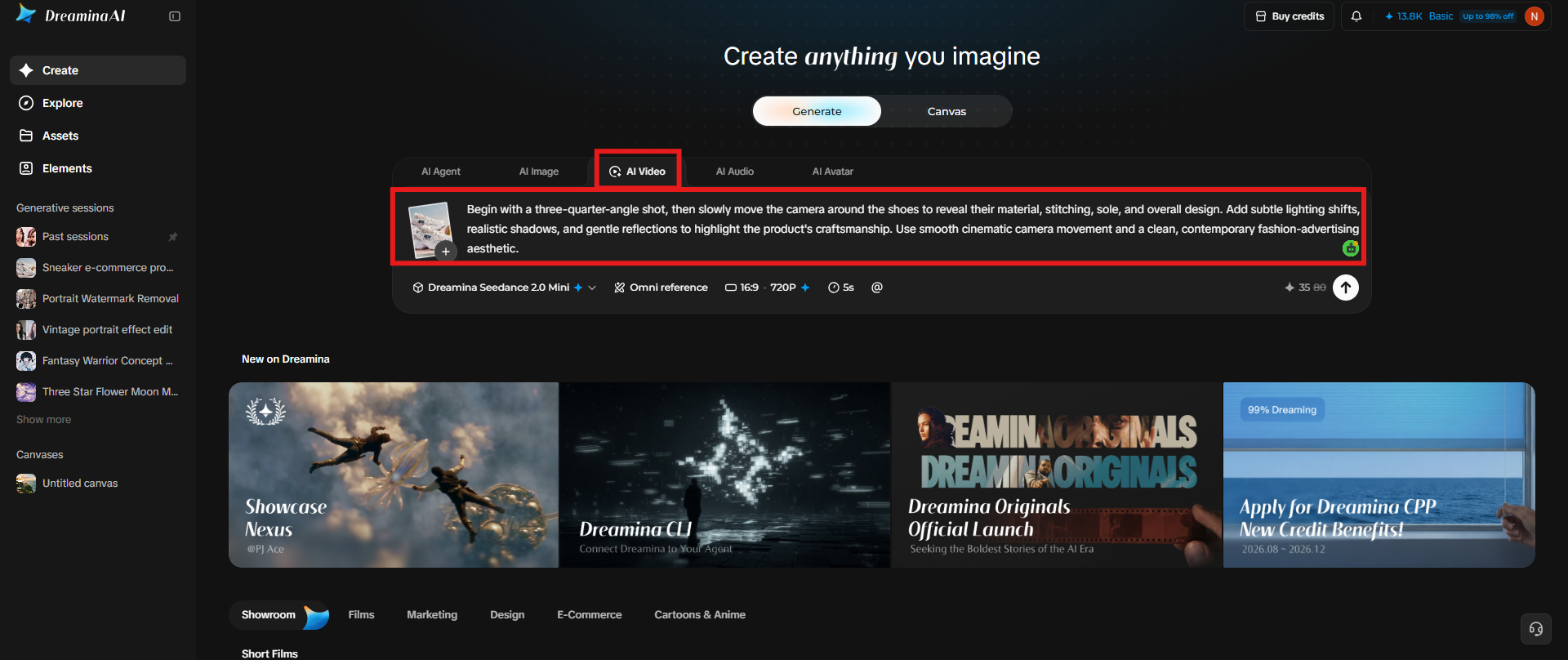Click the submit arrow button
This screenshot has height=660, width=1568.
pos(1346,288)
